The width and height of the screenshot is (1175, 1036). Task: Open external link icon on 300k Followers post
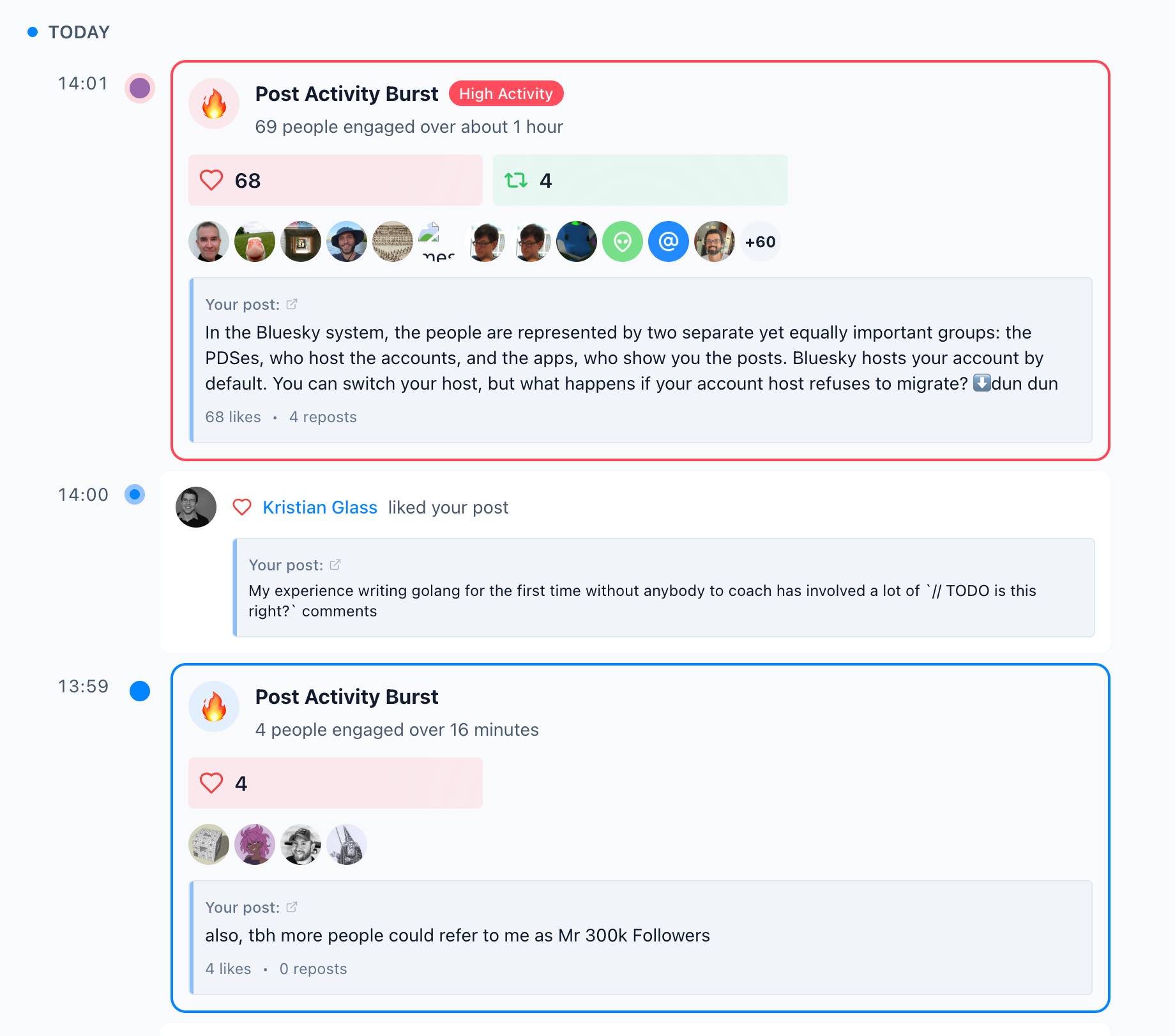pos(292,908)
